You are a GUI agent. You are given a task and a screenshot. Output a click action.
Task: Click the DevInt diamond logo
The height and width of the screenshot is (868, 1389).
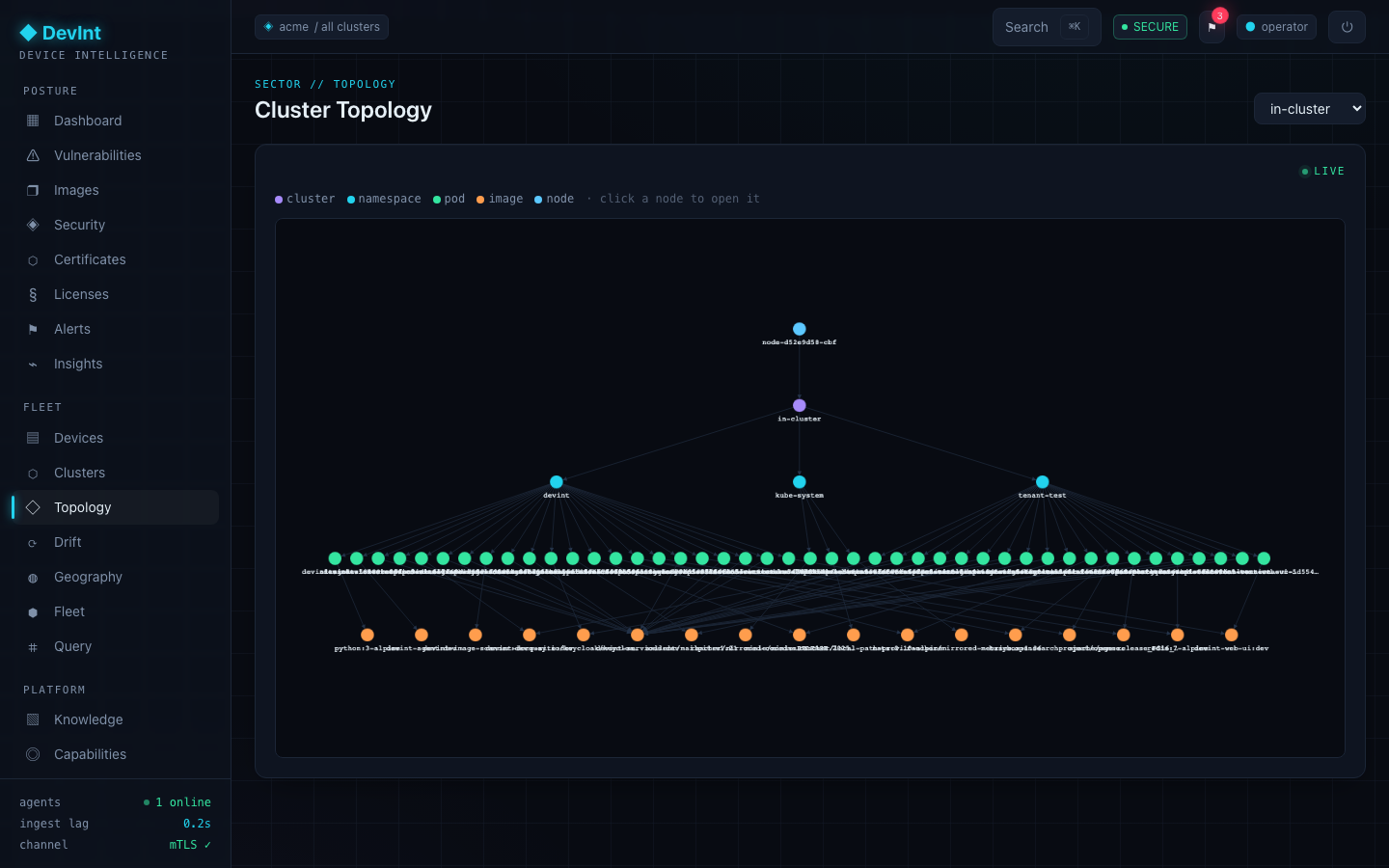pos(28,33)
